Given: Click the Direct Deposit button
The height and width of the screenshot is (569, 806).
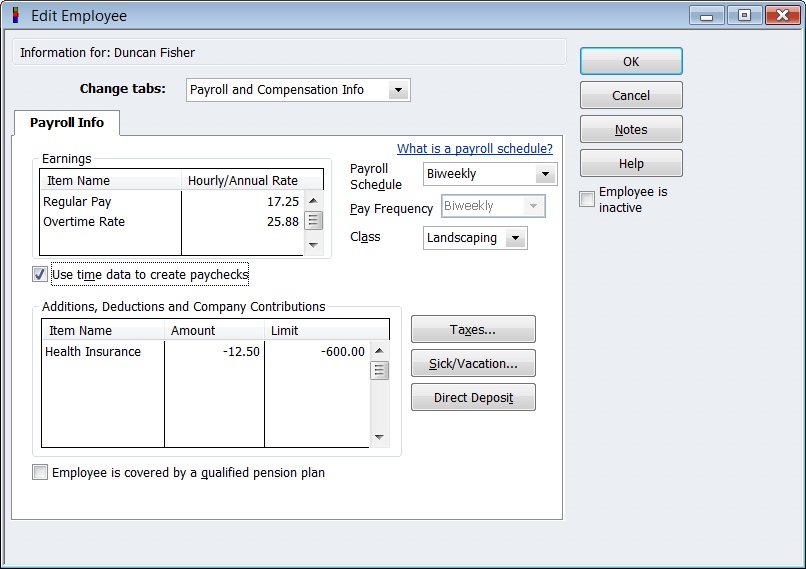Looking at the screenshot, I should 473,397.
